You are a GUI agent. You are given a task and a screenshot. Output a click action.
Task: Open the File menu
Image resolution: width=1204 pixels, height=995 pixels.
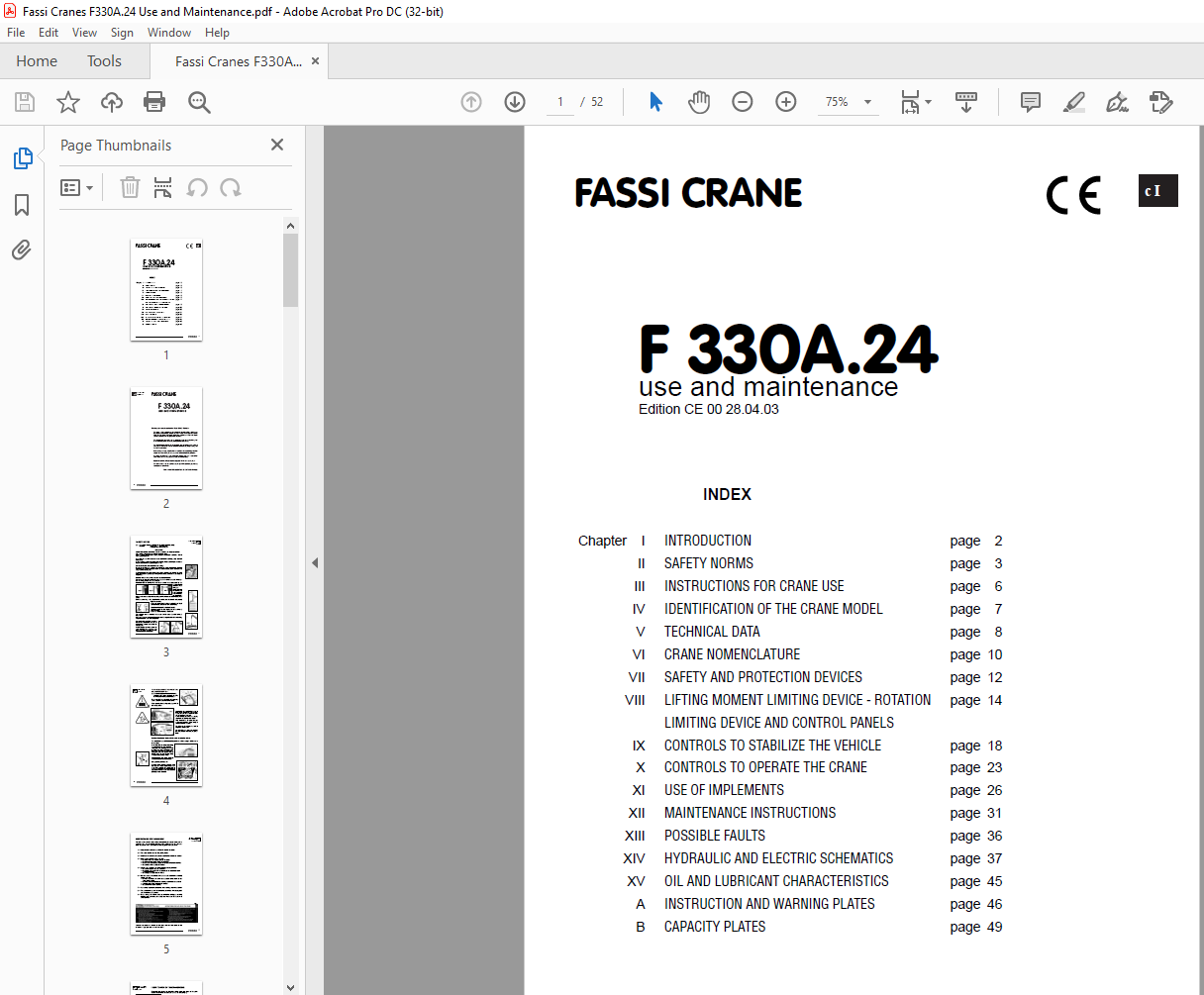point(16,33)
